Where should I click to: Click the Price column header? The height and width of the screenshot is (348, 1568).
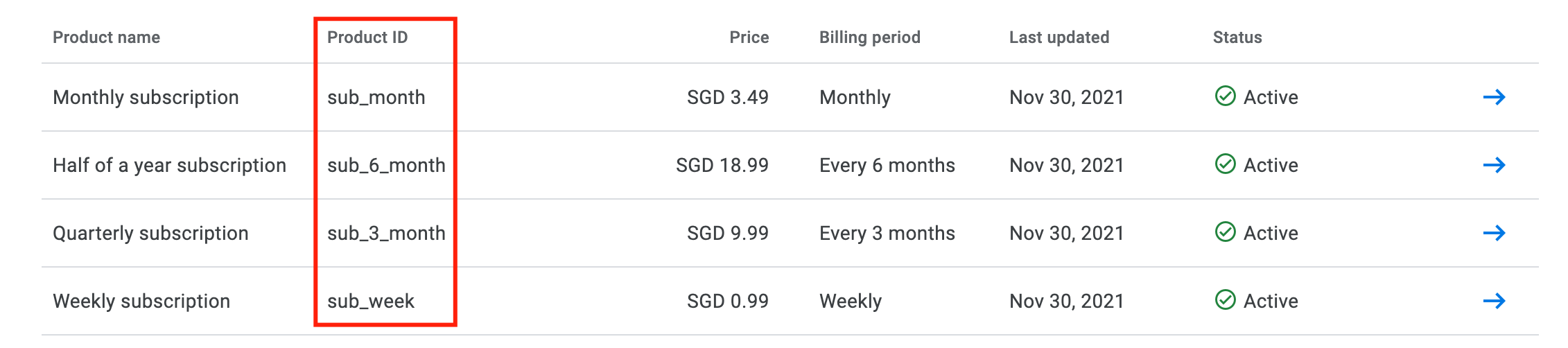click(x=749, y=37)
